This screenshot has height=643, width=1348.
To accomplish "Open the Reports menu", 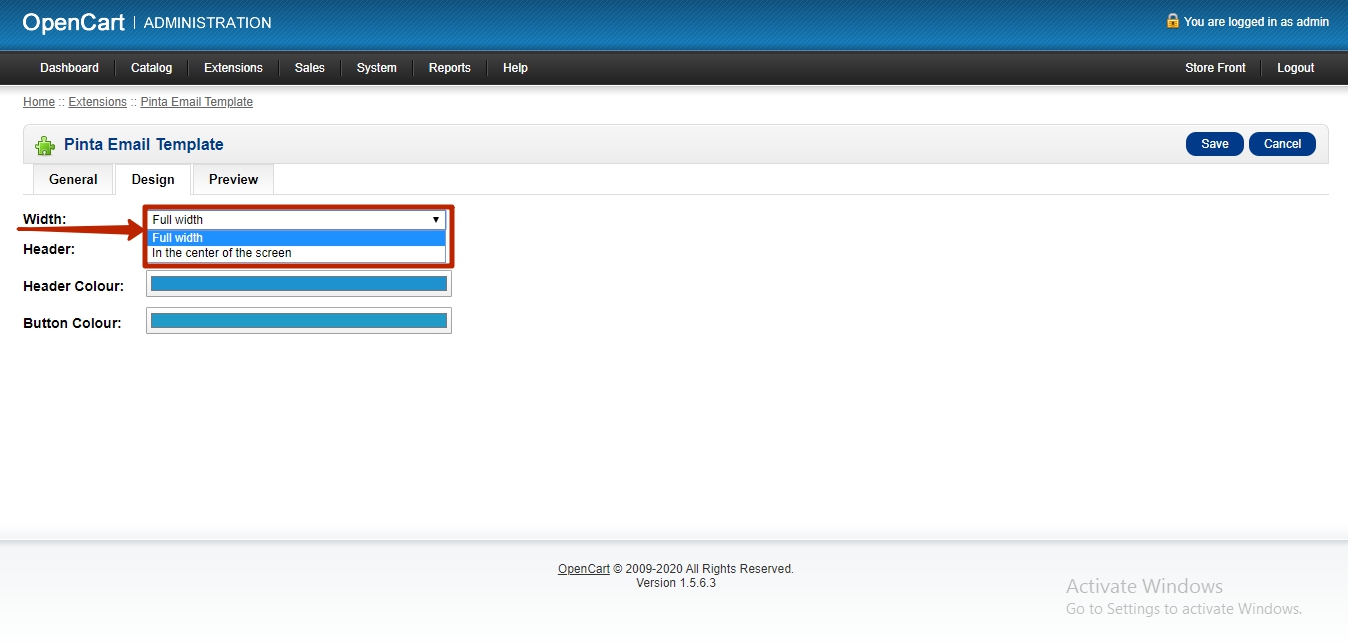I will [x=449, y=68].
